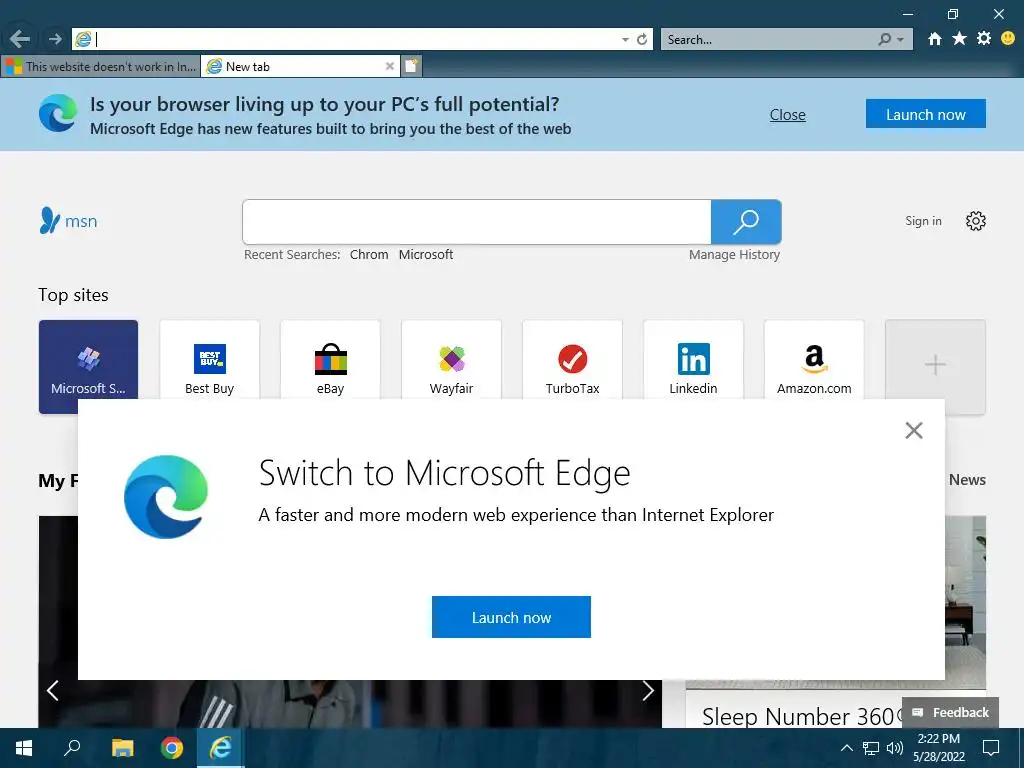Viewport: 1024px width, 768px height.
Task: Click the taskbar clock showing 2:22 PM
Action: pyautogui.click(x=938, y=748)
